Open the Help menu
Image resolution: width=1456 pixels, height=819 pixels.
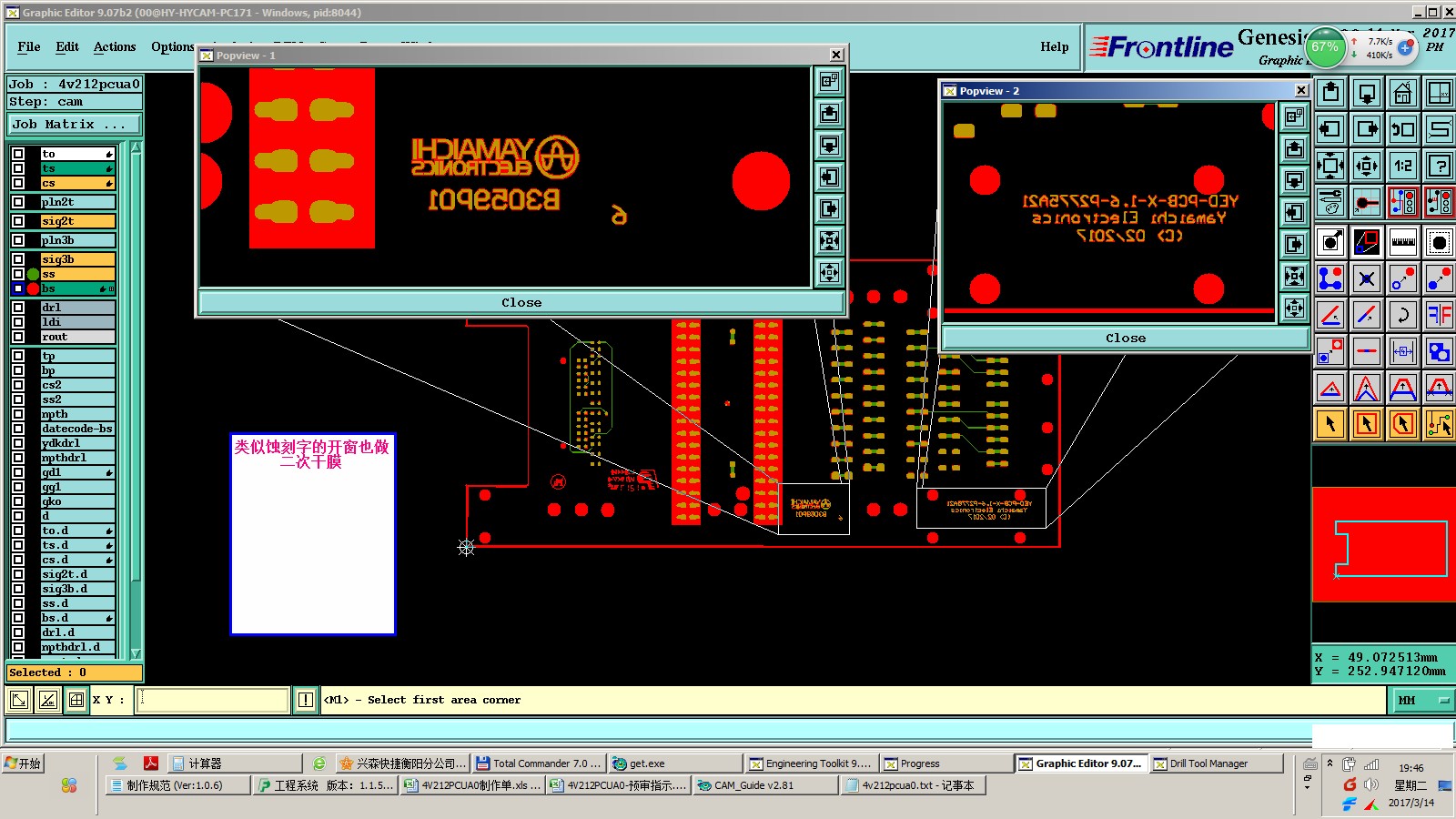tap(1055, 46)
